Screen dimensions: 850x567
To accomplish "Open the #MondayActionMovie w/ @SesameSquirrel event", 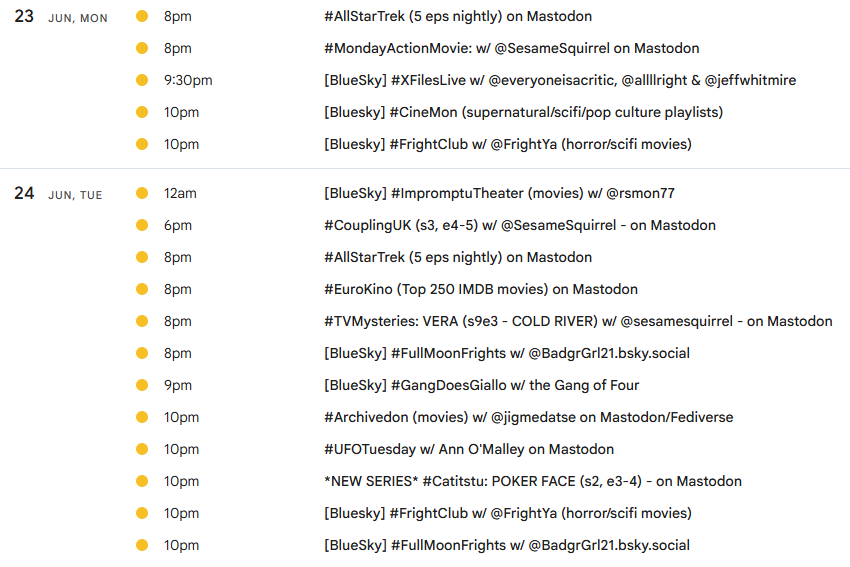I will tap(512, 48).
